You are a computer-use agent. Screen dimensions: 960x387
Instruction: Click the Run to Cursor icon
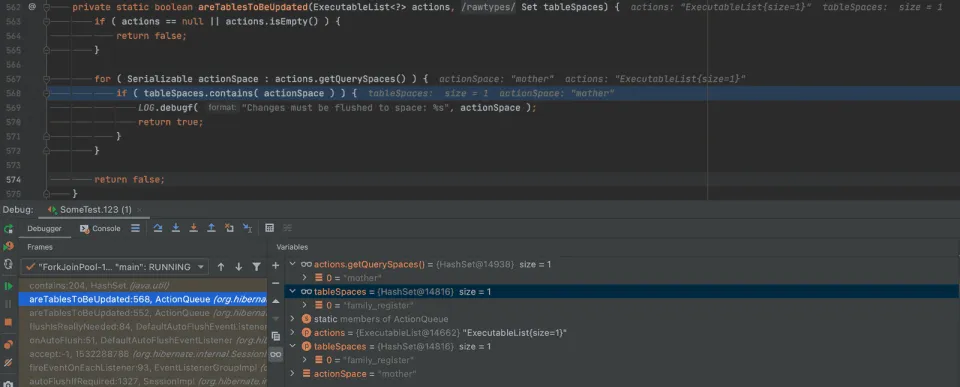click(x=247, y=228)
